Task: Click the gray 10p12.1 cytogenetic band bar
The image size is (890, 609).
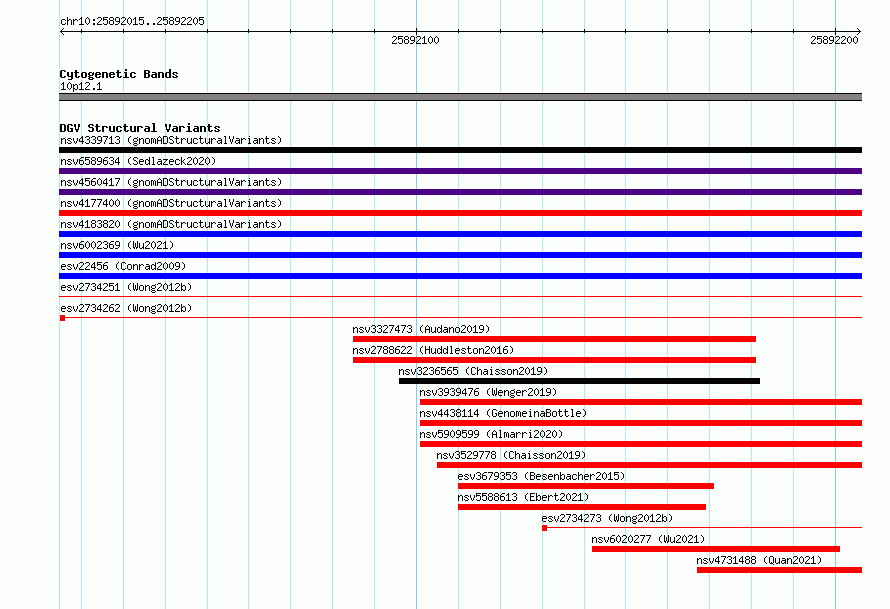Action: coord(460,97)
